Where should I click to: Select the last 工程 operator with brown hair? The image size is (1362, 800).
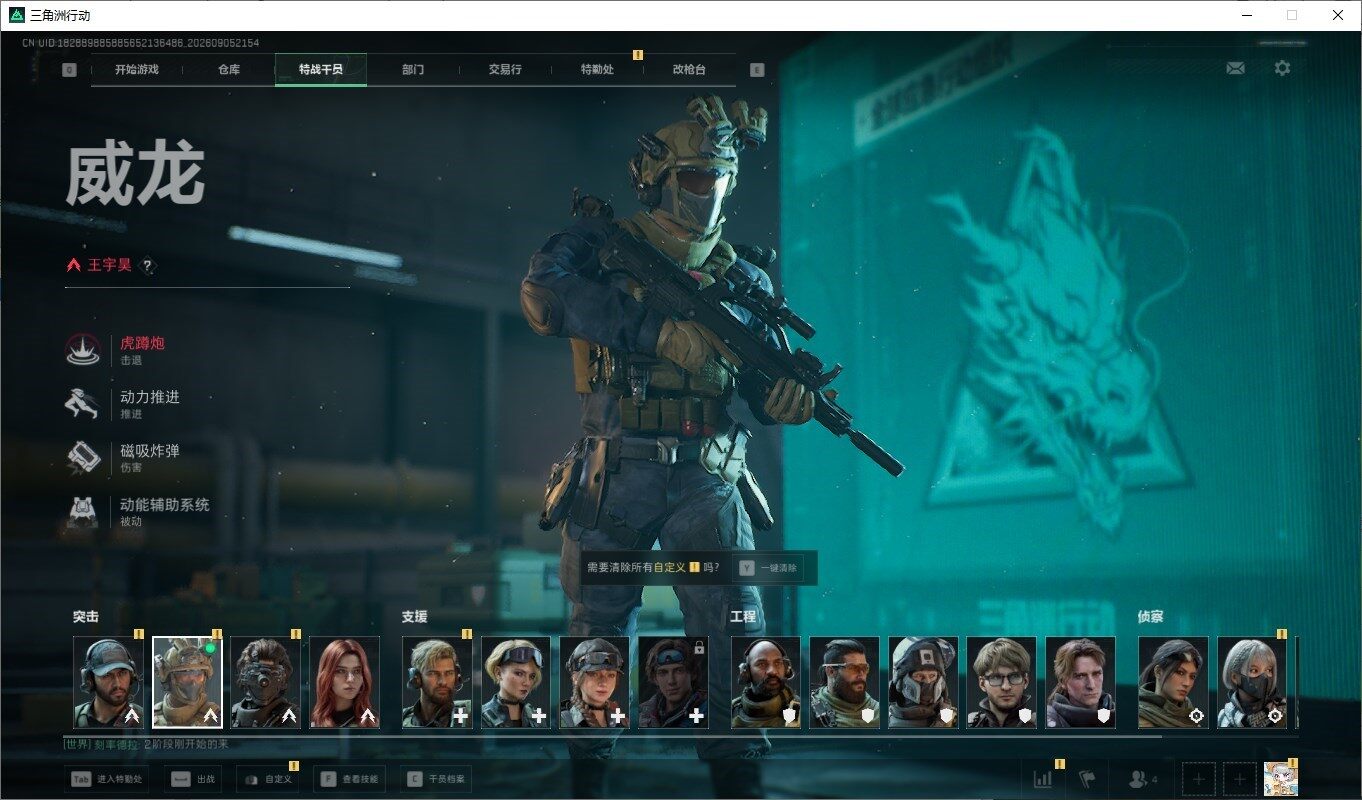1082,682
